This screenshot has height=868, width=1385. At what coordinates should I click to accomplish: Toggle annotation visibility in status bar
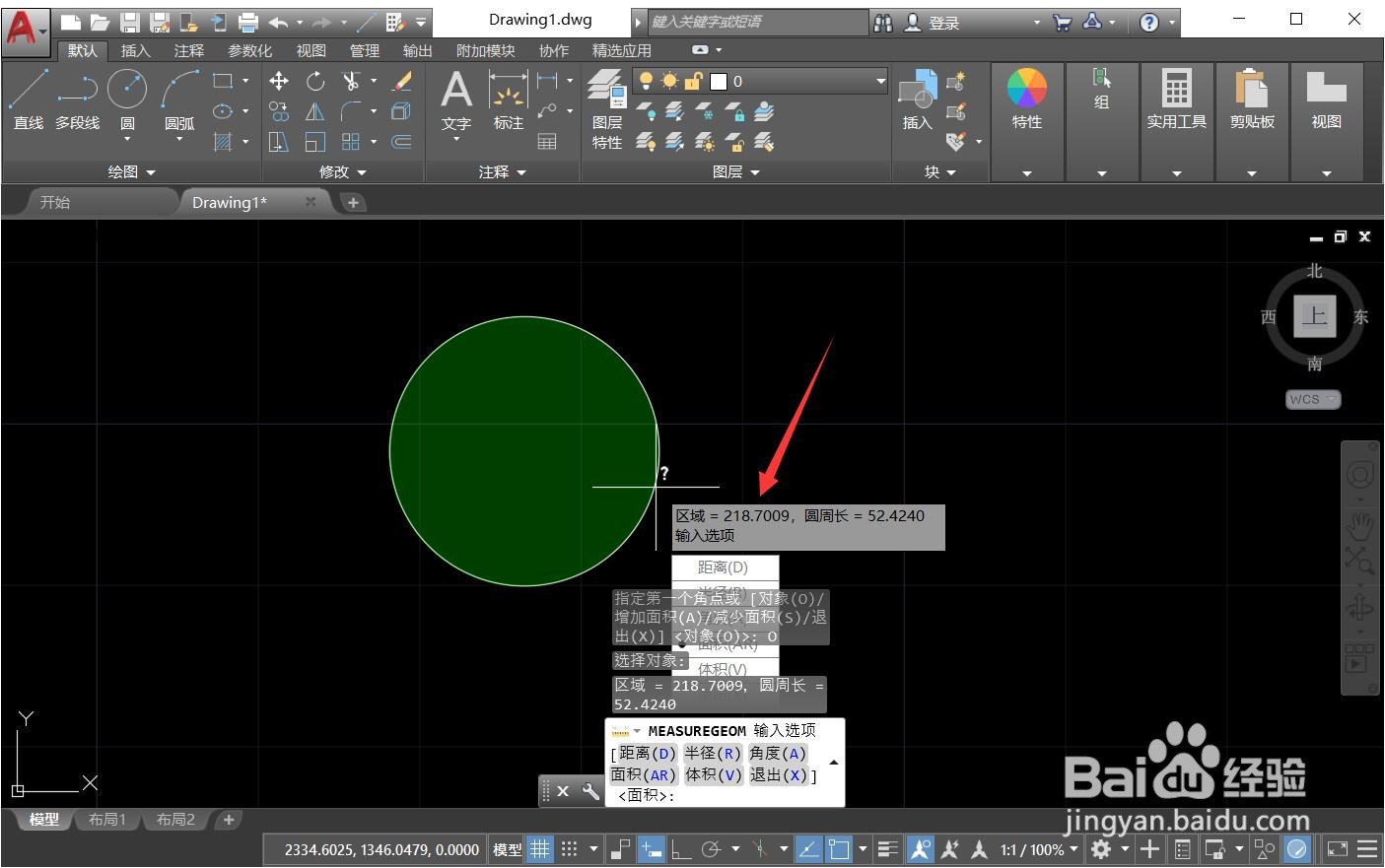click(920, 848)
